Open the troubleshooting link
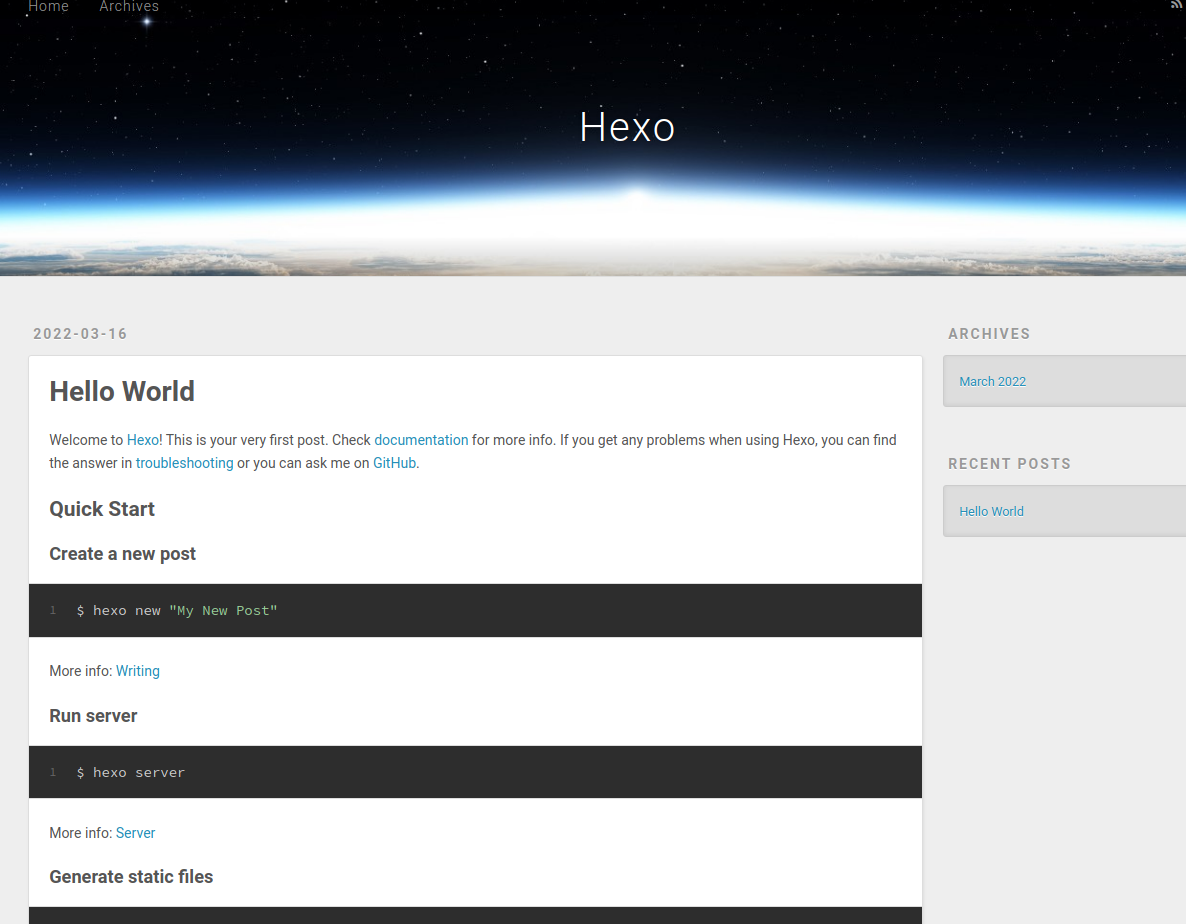This screenshot has width=1186, height=924. coord(185,463)
